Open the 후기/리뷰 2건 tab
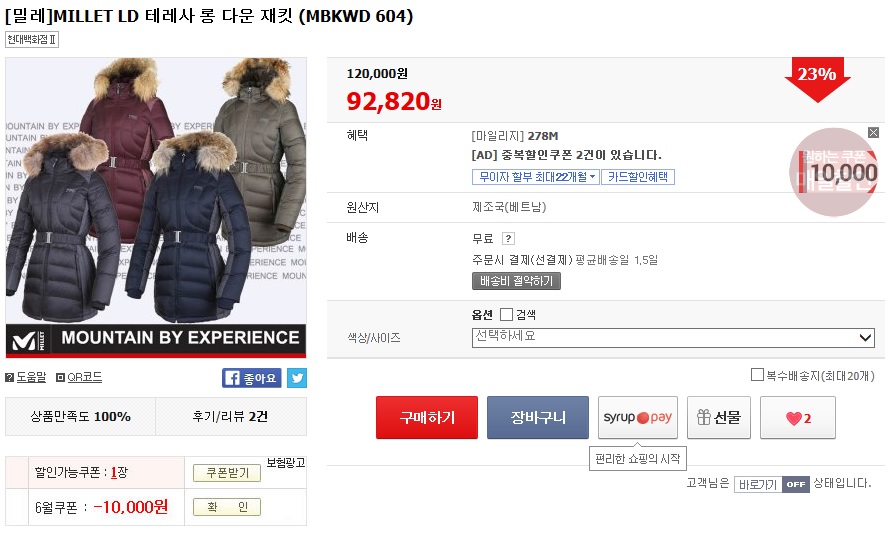 231,416
